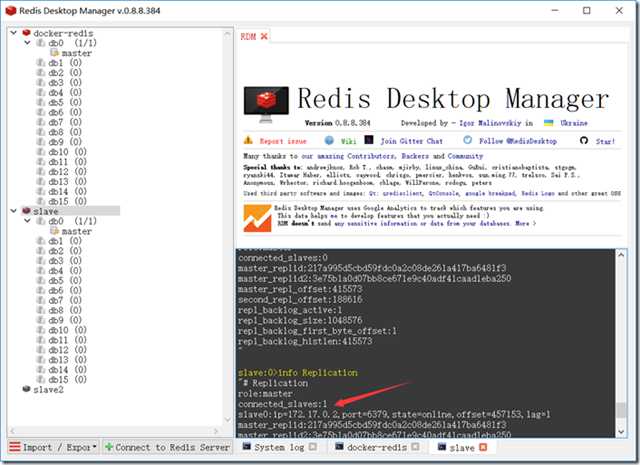Switch to the docker-redis console tab
Image resolution: width=640 pixels, height=465 pixels.
376,447
